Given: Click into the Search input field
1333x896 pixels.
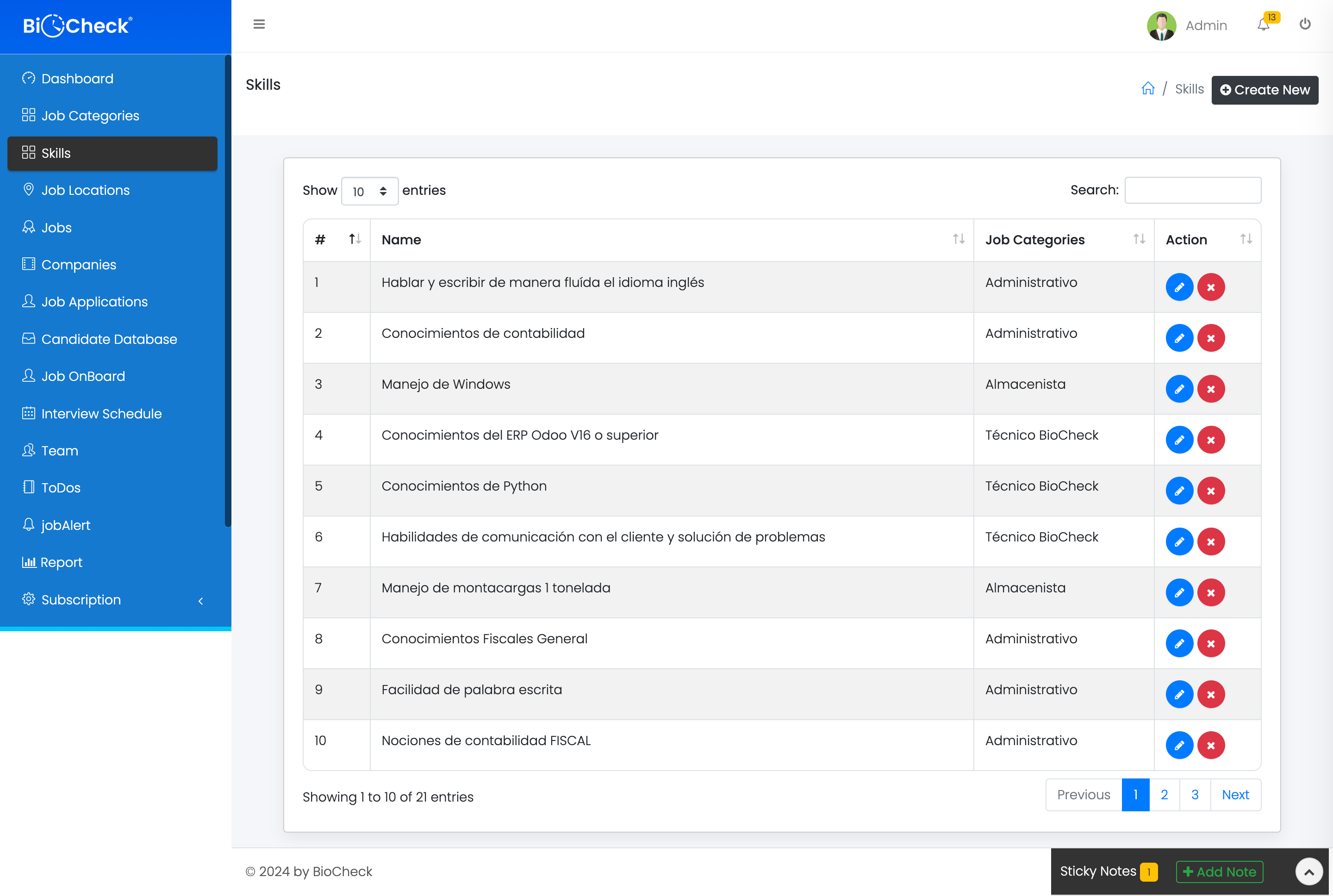Looking at the screenshot, I should [x=1192, y=190].
